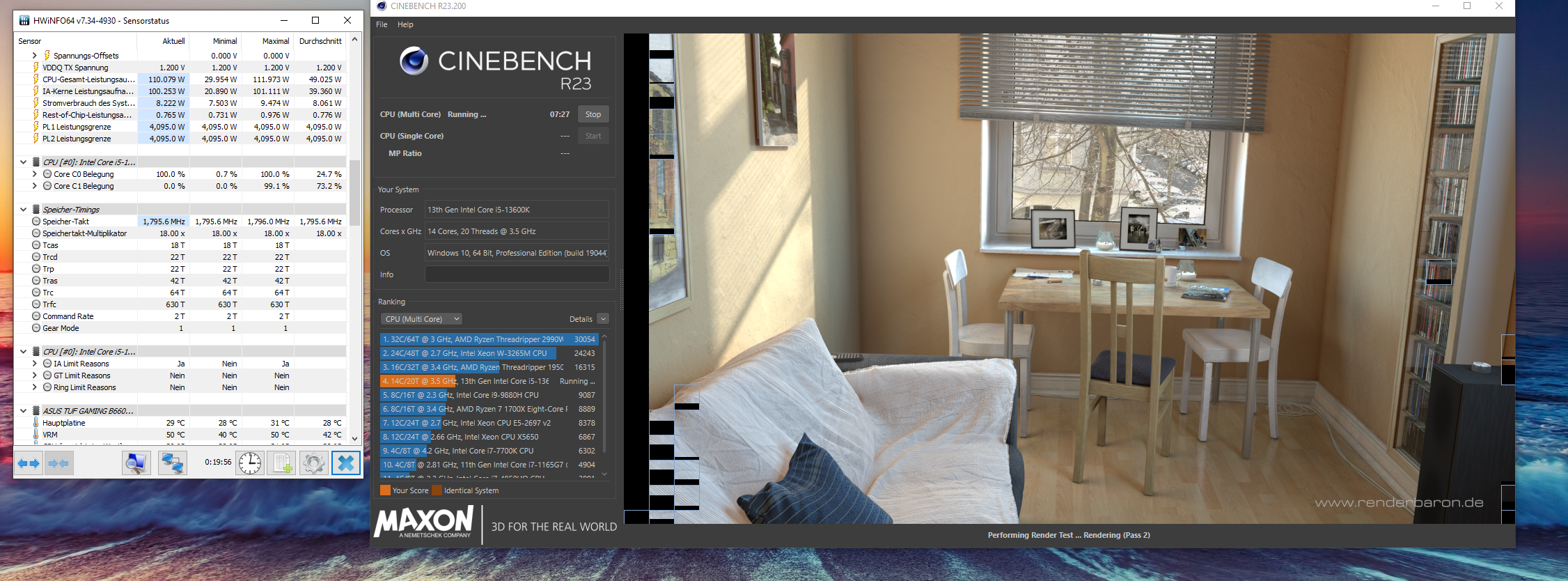
Task: Click lightning icon beside VDDQ TX Spannung
Action: pos(36,68)
